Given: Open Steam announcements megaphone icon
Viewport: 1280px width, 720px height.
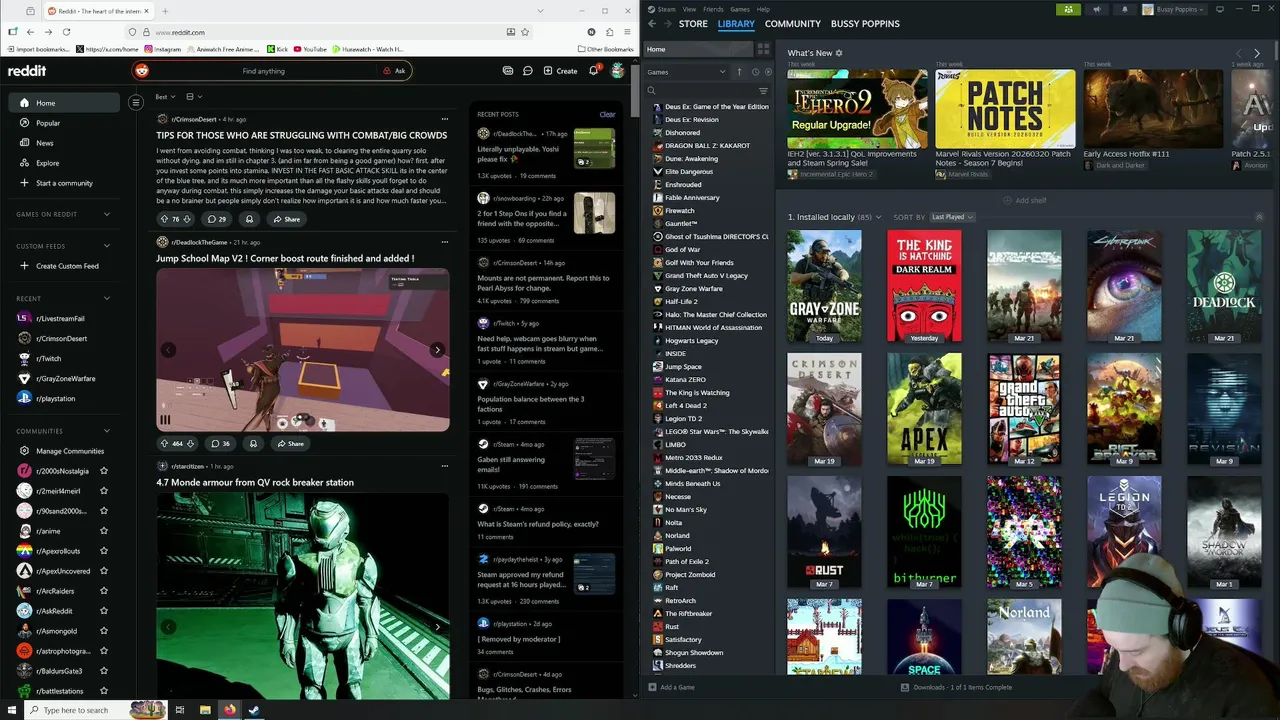Looking at the screenshot, I should [x=1097, y=9].
